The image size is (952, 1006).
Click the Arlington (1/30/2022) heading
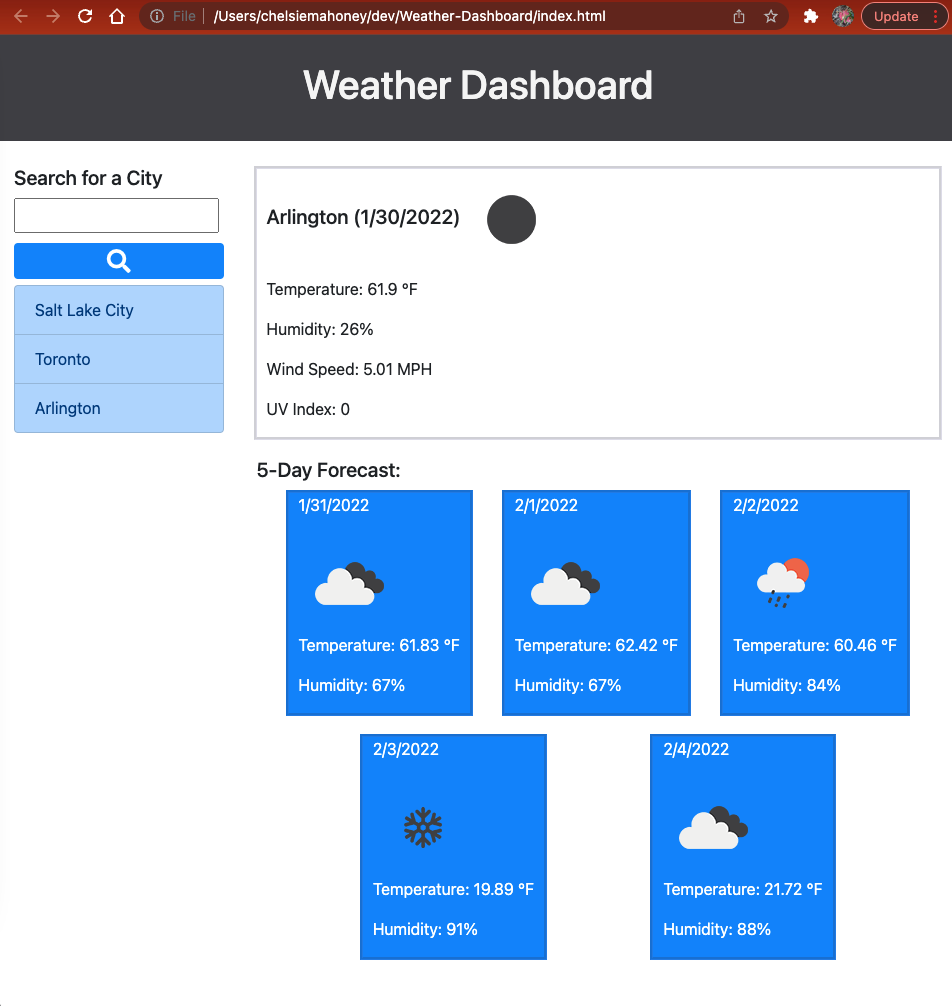click(363, 217)
